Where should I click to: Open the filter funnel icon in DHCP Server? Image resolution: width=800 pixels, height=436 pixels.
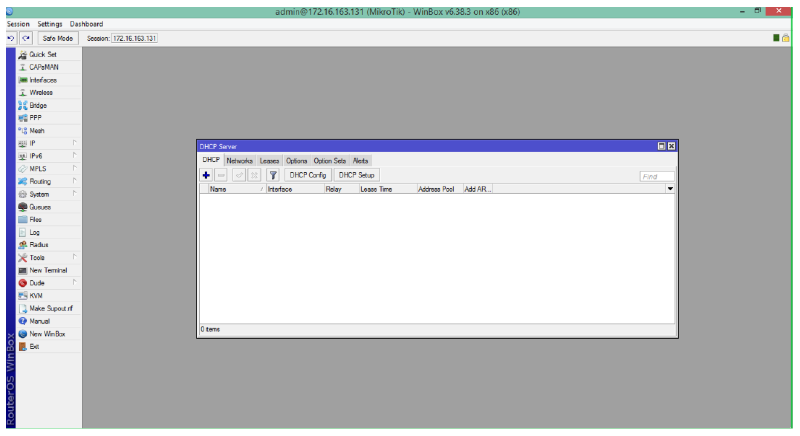pyautogui.click(x=273, y=175)
